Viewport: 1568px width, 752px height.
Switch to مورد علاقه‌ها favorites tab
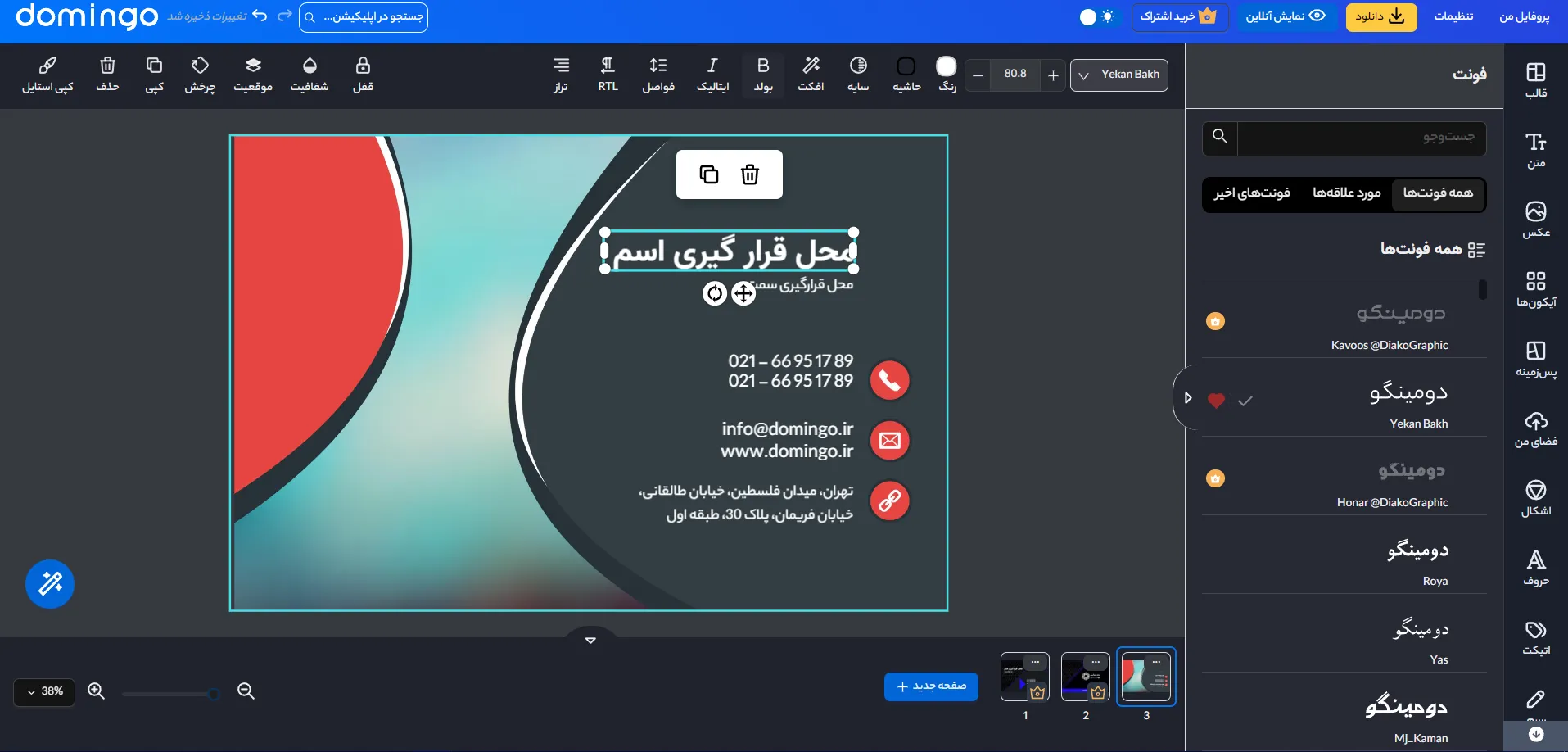pyautogui.click(x=1346, y=193)
